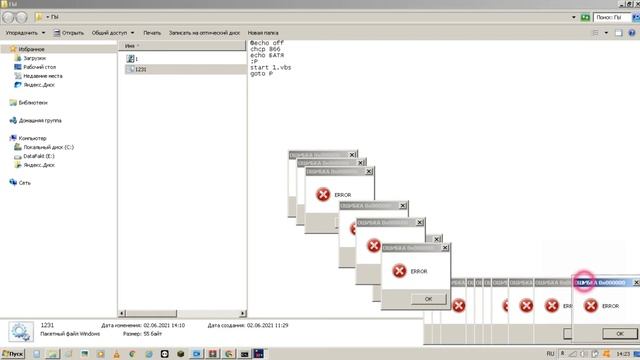This screenshot has height=360, width=640.
Task: Click the black round-face icon in taskbar
Action: [x=164, y=354]
